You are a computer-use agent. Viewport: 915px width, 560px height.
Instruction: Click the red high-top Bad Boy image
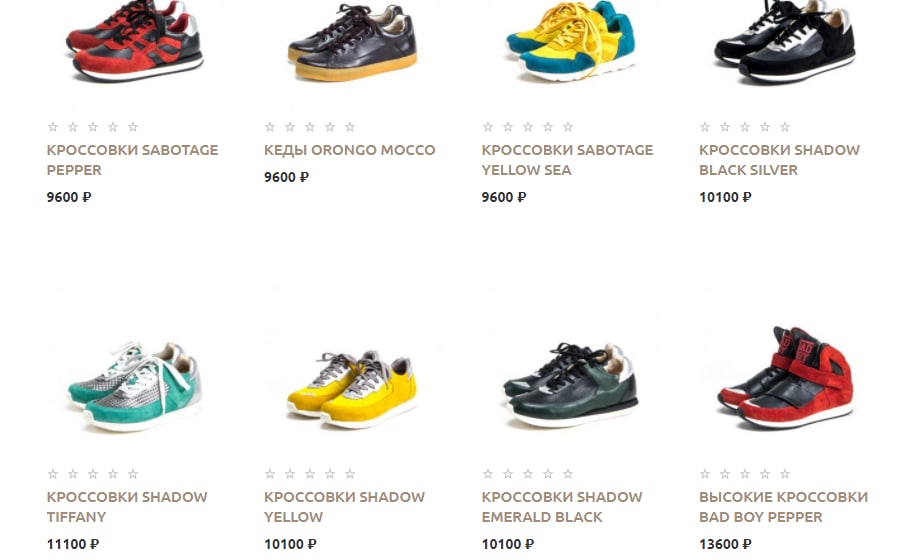point(785,377)
